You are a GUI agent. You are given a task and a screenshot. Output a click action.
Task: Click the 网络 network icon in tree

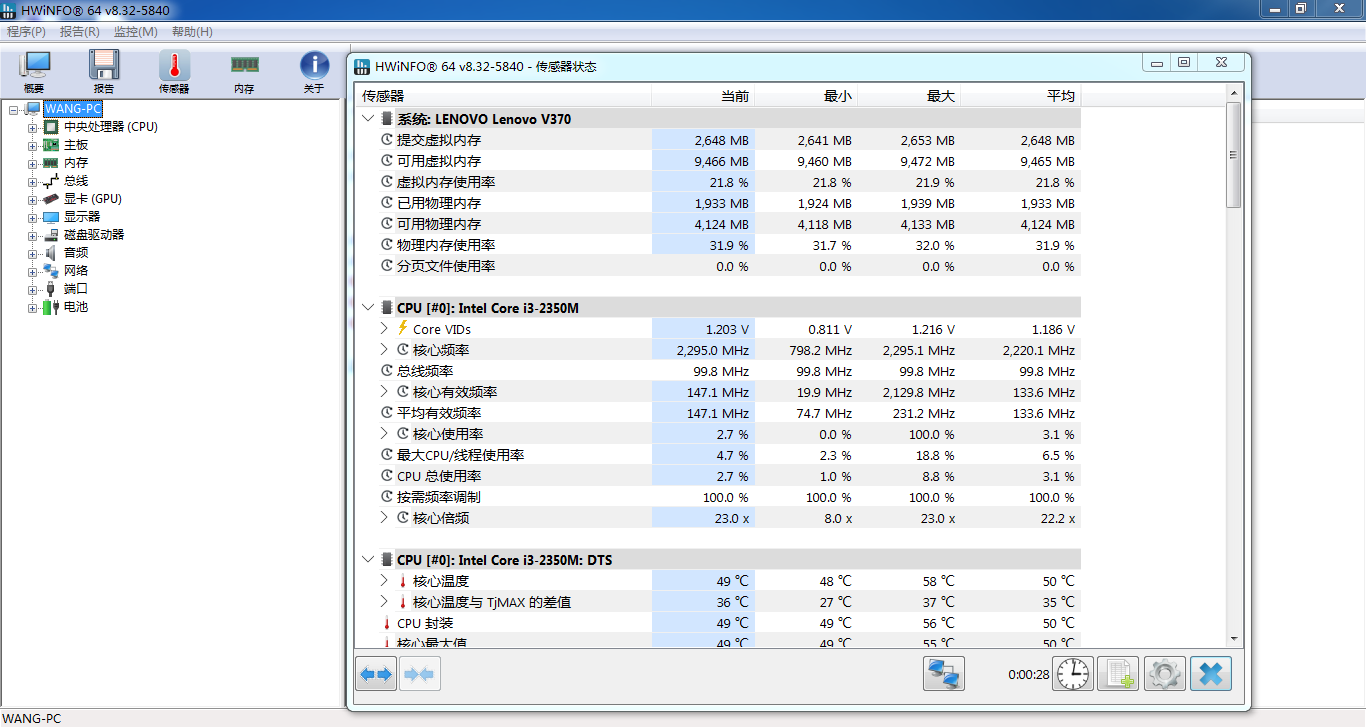pos(51,271)
